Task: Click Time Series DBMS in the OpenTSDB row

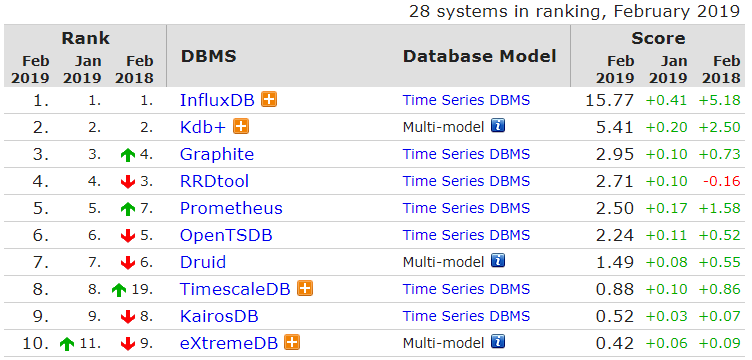Action: point(466,235)
